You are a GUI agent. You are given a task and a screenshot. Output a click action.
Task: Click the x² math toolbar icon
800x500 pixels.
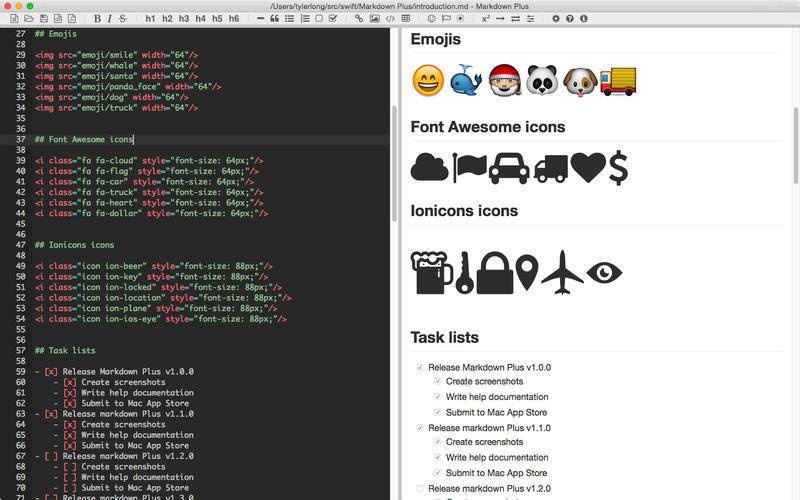[486, 18]
